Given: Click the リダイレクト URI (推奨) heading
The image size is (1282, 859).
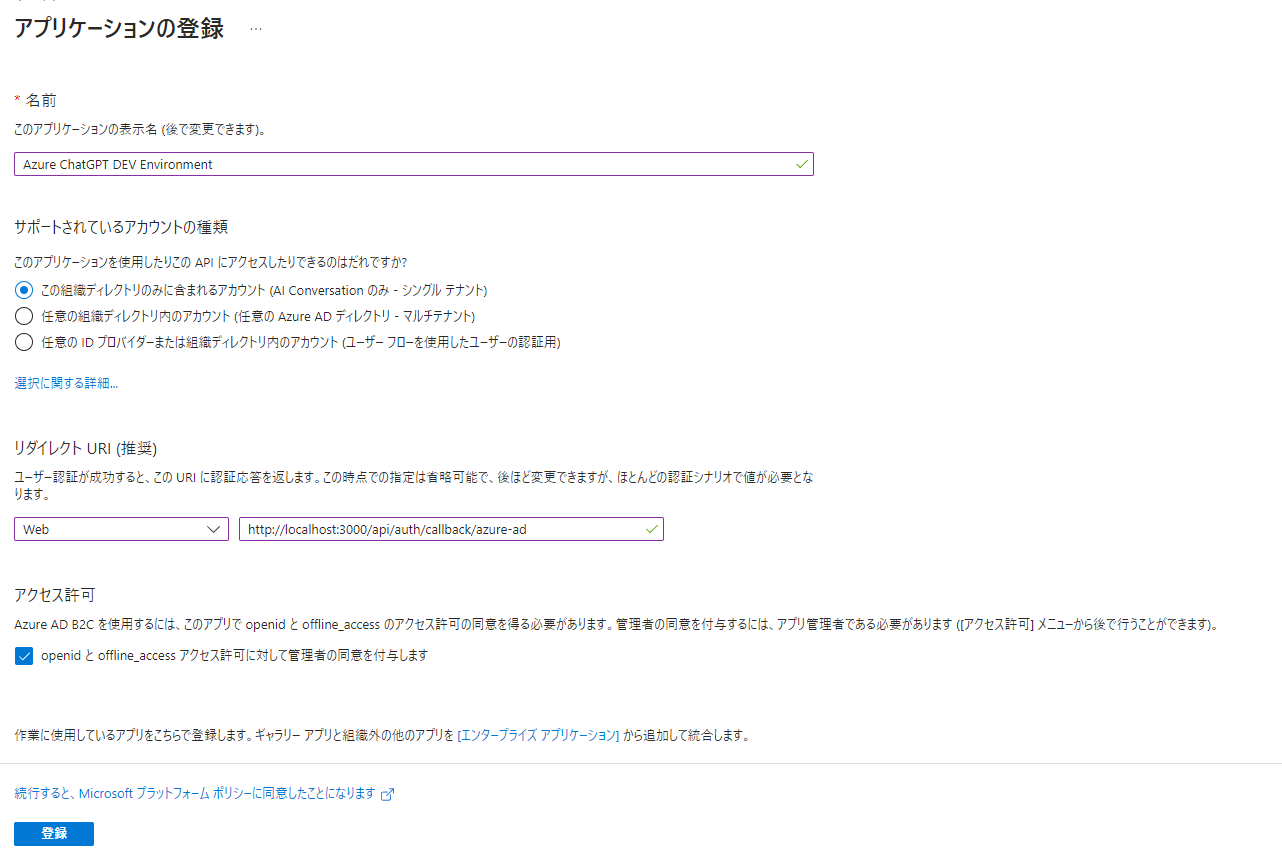Looking at the screenshot, I should tap(86, 447).
